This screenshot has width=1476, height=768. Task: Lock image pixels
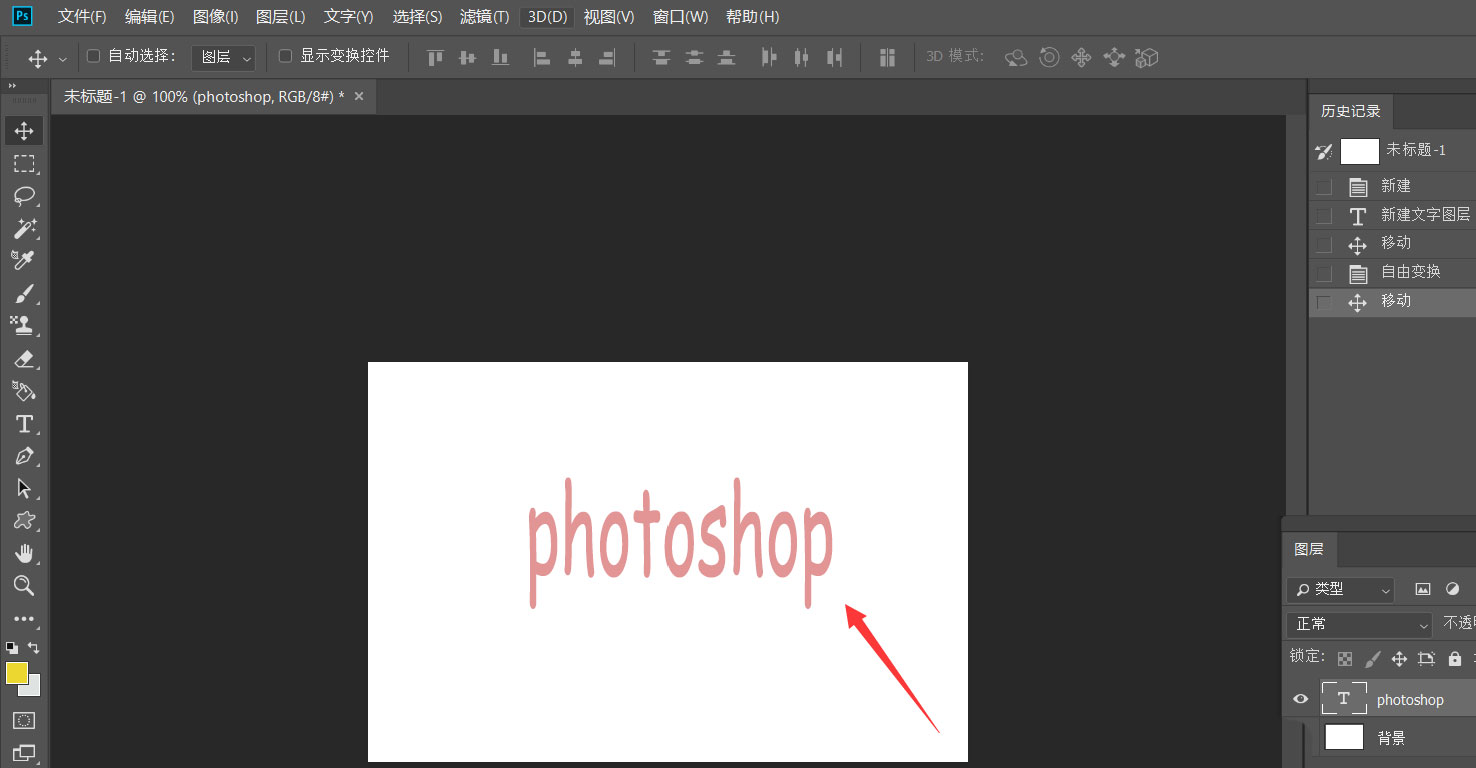(1372, 658)
